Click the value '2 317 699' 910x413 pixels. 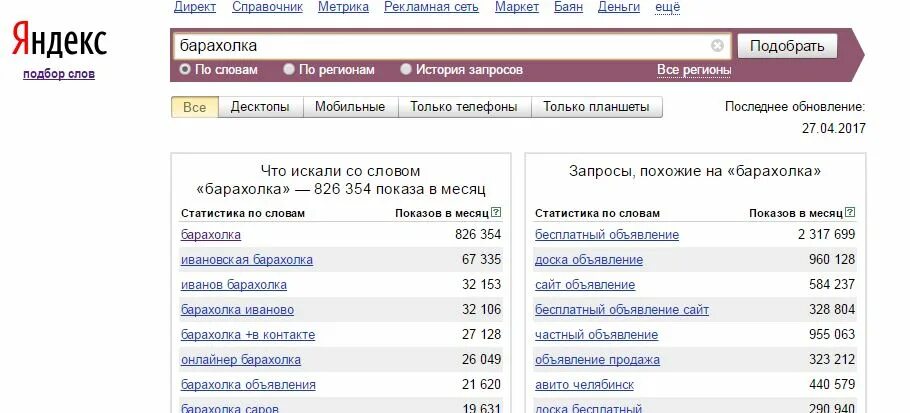pos(825,235)
